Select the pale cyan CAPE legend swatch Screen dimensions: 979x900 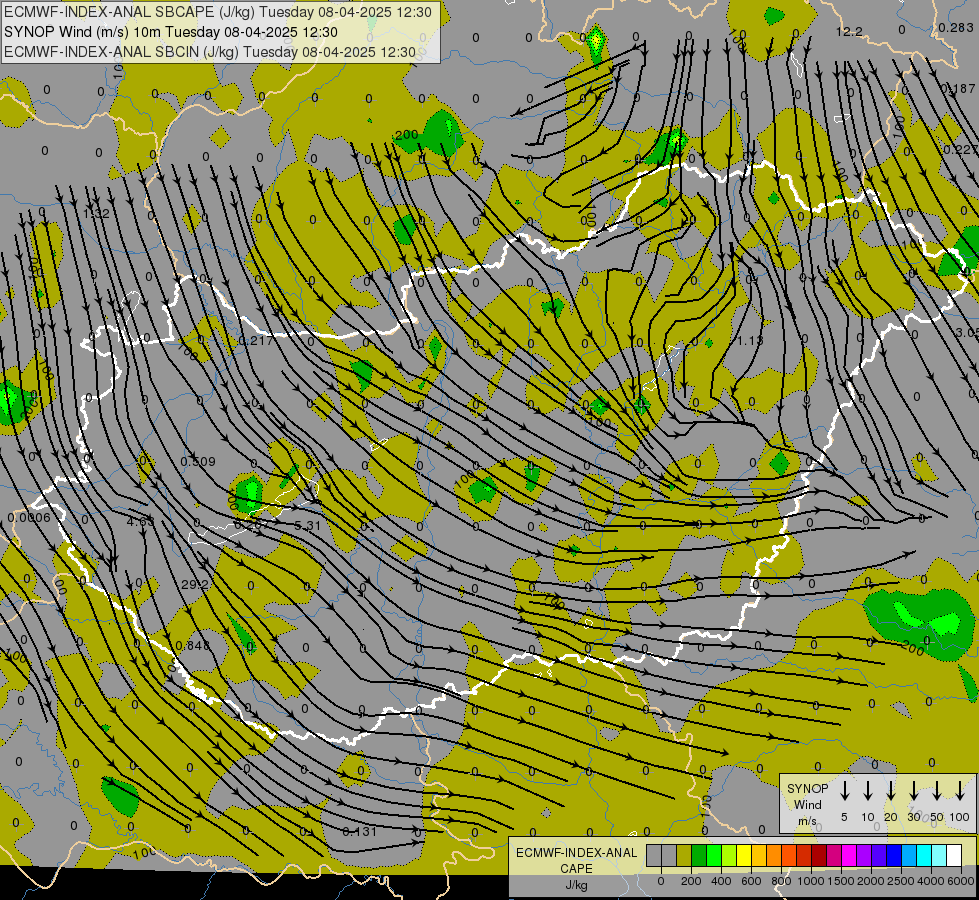[x=940, y=856]
